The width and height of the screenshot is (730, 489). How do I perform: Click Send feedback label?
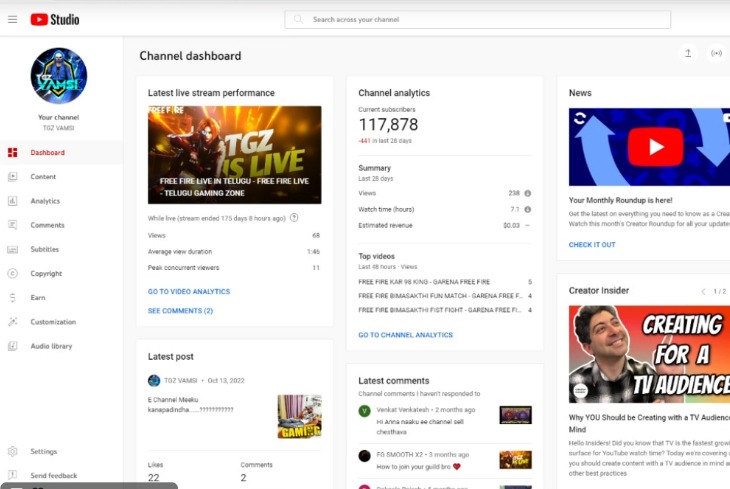click(54, 475)
